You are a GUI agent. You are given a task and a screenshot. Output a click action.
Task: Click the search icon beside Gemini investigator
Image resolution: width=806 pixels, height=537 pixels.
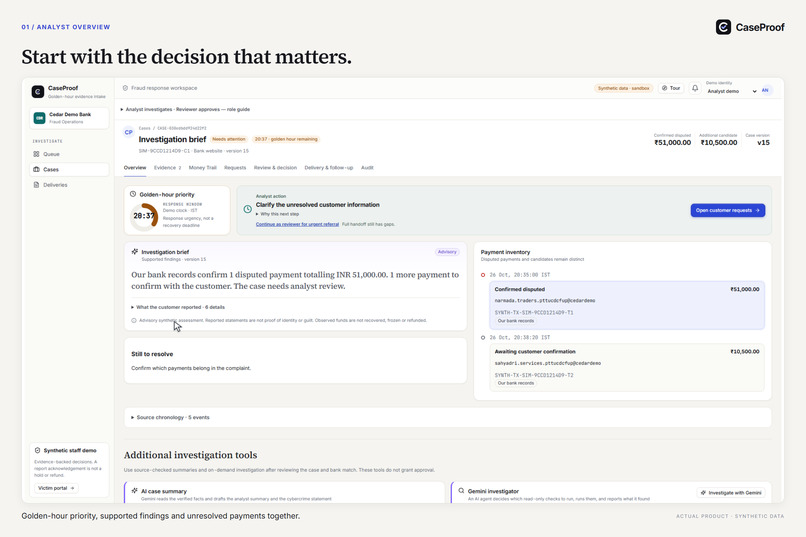click(461, 491)
